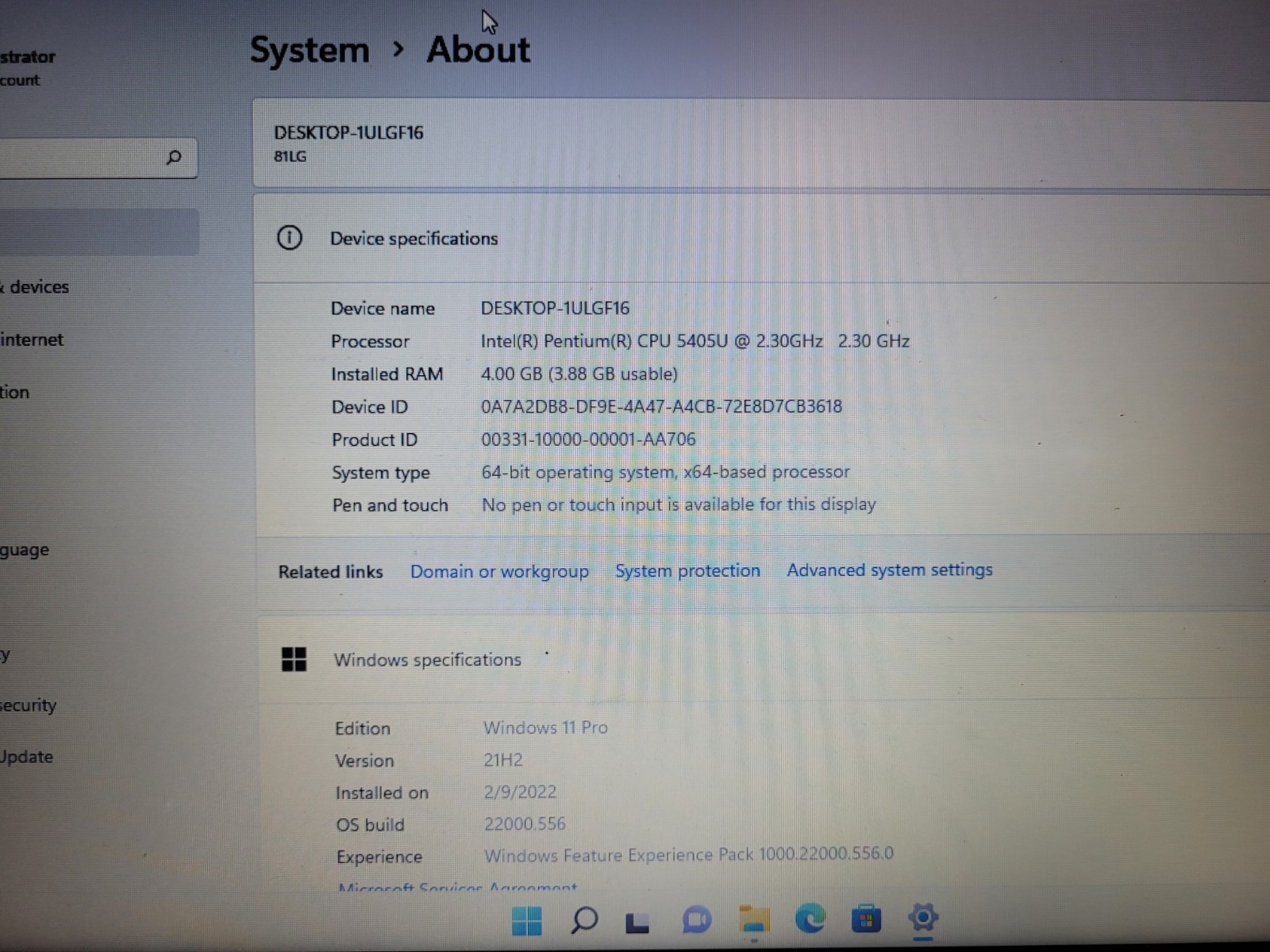Click the settings search magnifier icon

174,157
